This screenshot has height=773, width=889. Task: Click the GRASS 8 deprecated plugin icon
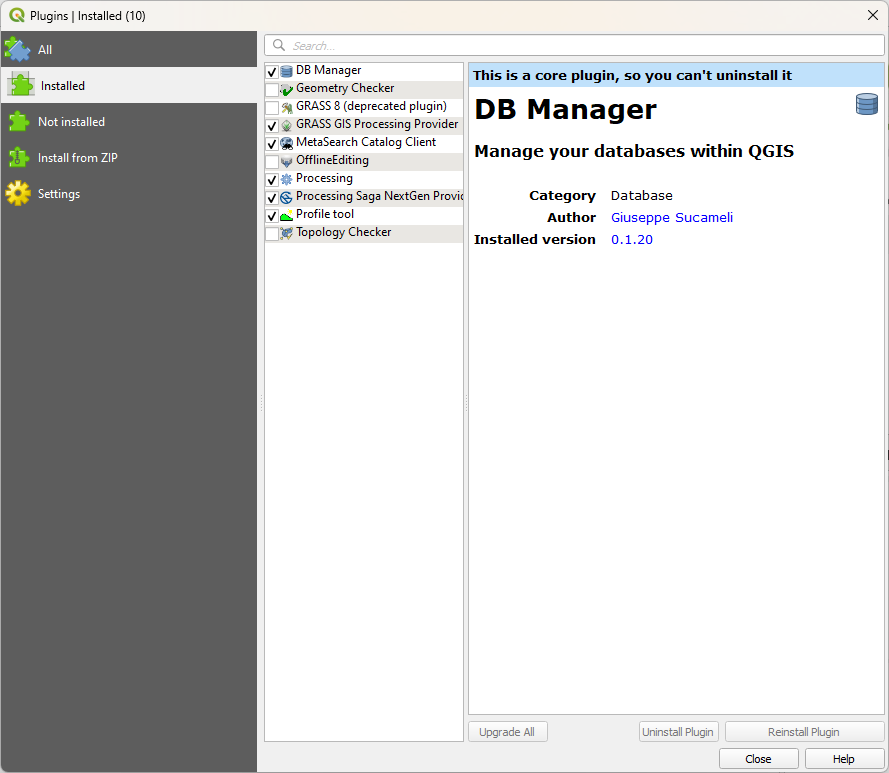point(287,107)
